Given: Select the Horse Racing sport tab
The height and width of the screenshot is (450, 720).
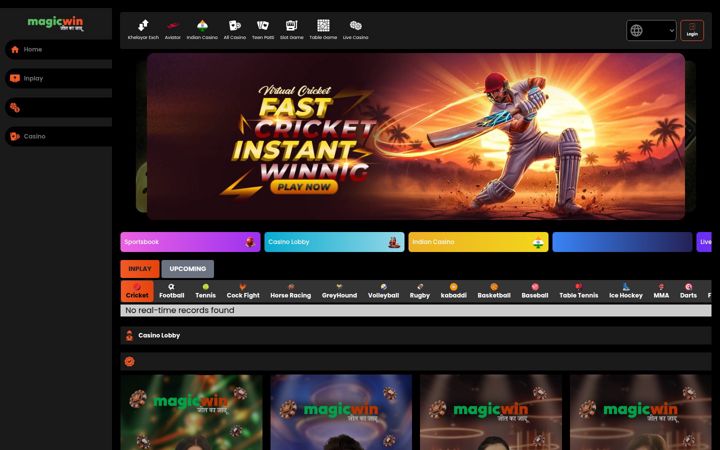Looking at the screenshot, I should click(291, 291).
